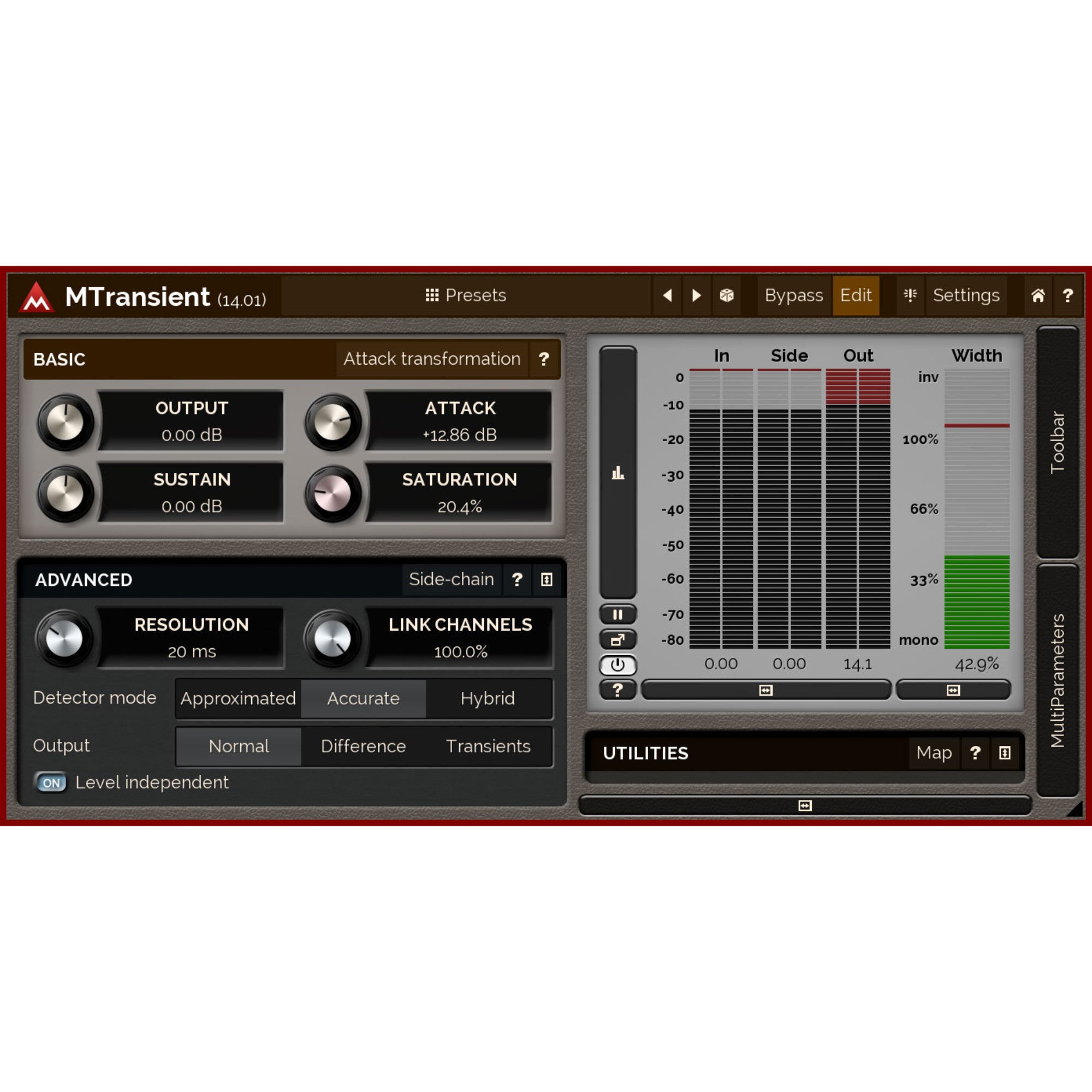The height and width of the screenshot is (1092, 1092).
Task: Click the SATURATION knob
Action: [333, 494]
